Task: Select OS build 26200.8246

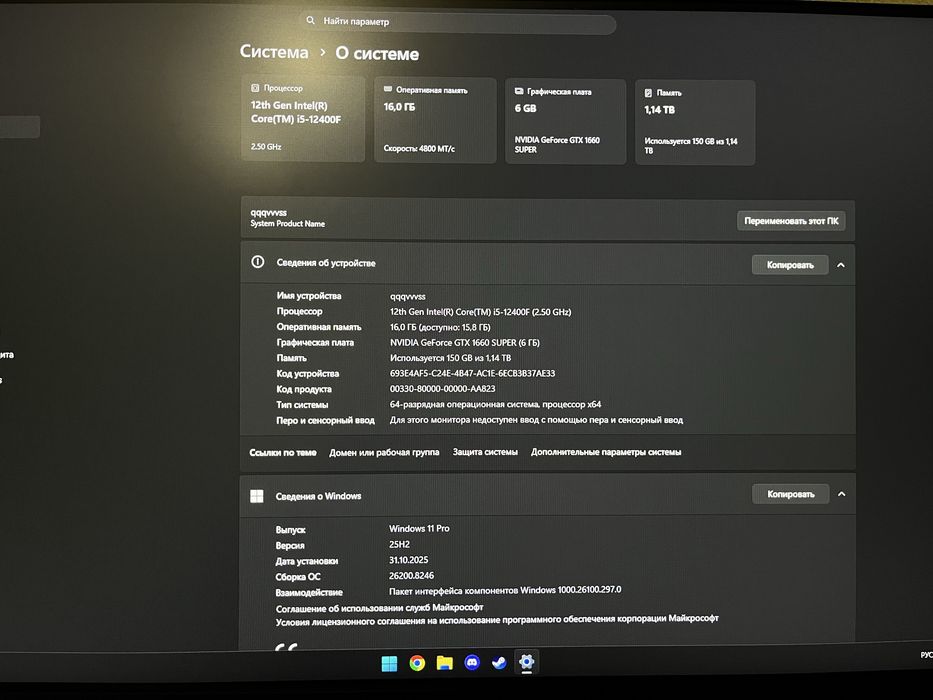Action: (412, 576)
